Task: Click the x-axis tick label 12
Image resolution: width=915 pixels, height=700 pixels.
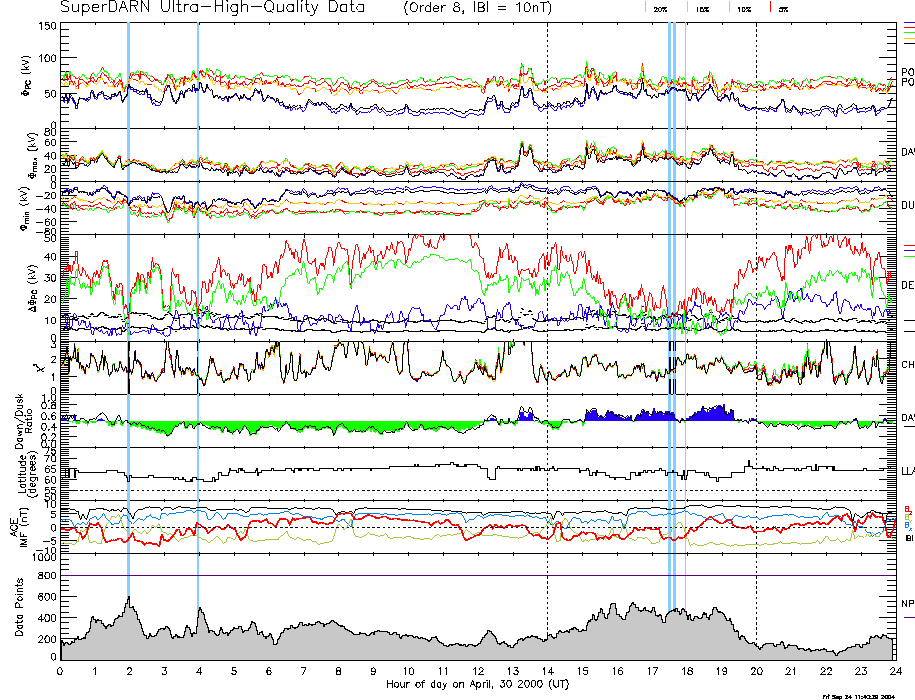Action: point(478,672)
